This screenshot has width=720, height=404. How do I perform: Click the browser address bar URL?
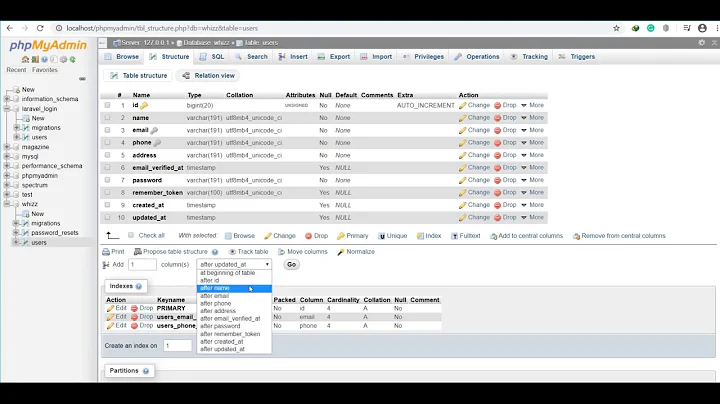(162, 28)
